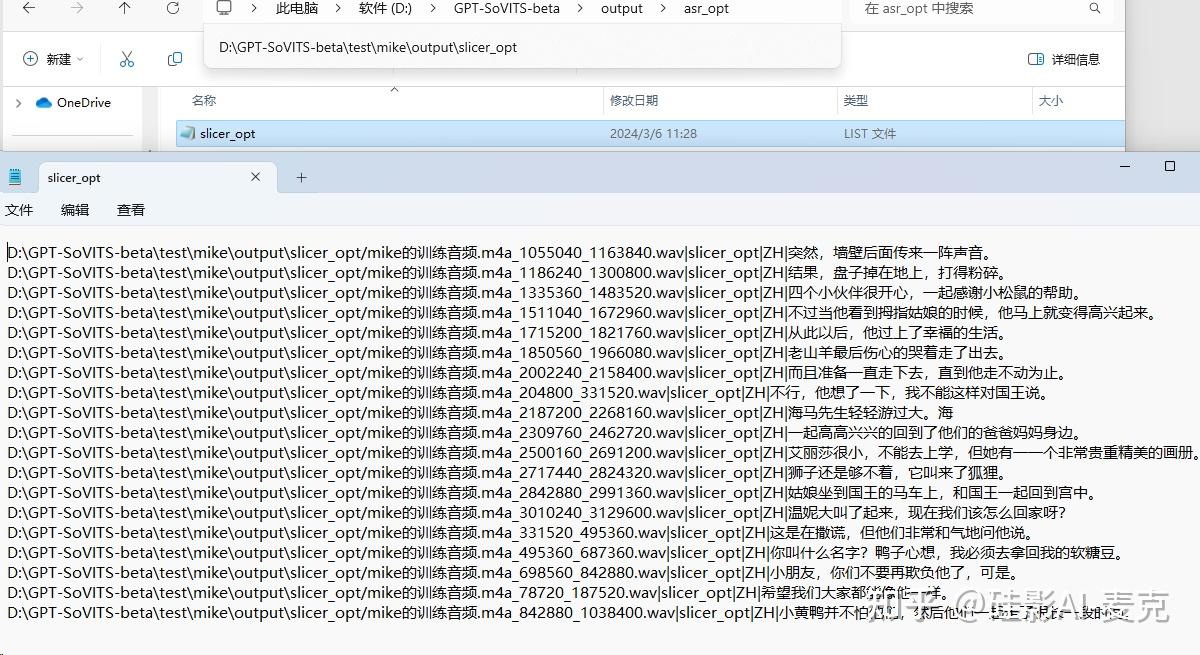The image size is (1200, 655).
Task: Go up one folder level
Action: coord(122,9)
